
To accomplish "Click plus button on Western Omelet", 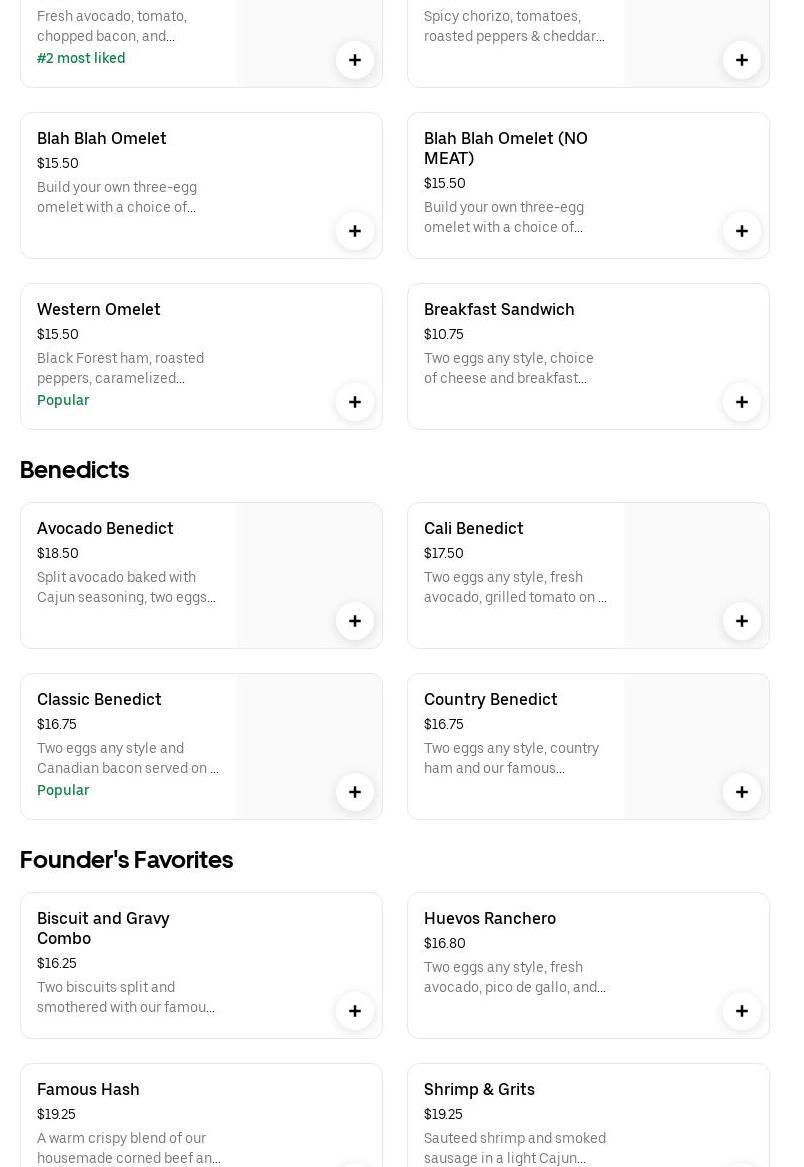I will coord(355,402).
